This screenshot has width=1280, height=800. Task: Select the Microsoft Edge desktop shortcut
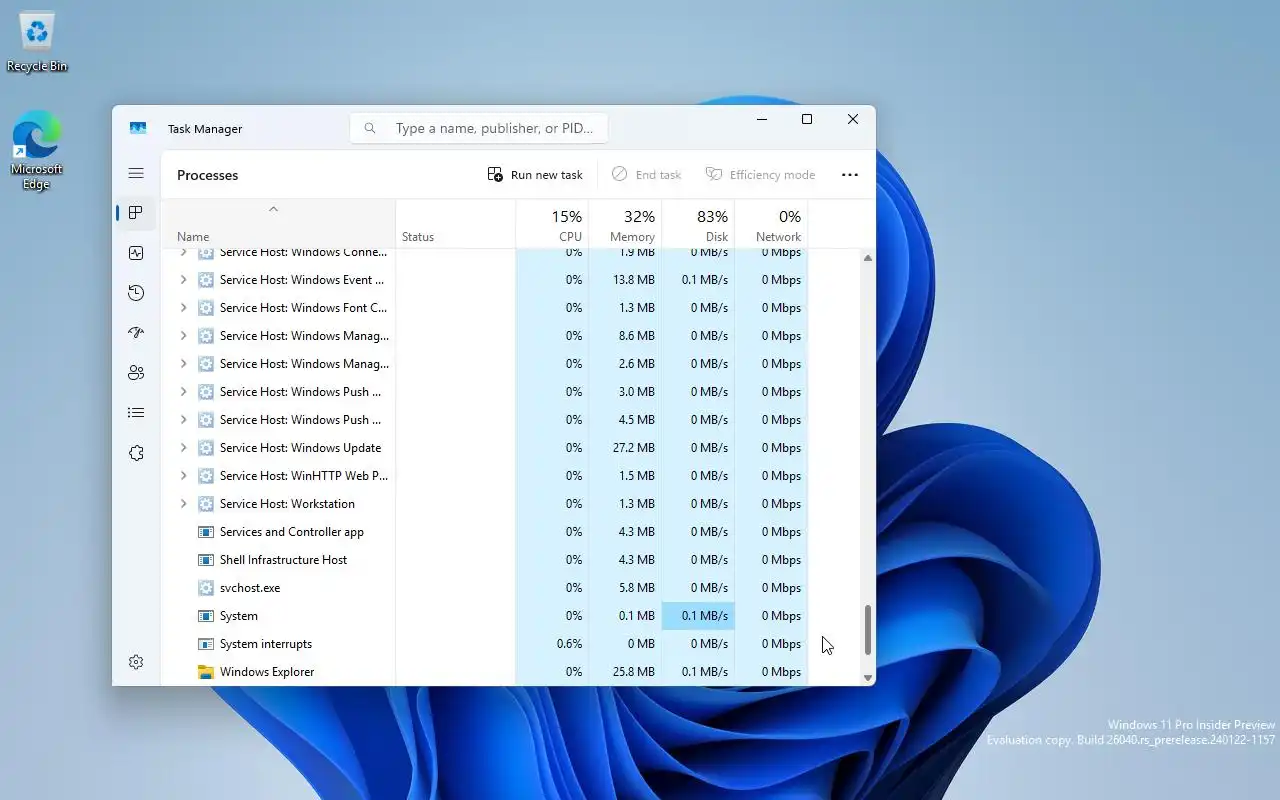(37, 150)
